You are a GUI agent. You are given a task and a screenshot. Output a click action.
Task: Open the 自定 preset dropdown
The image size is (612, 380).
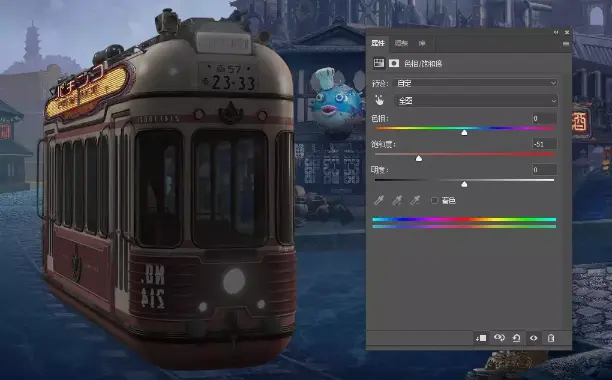coord(475,83)
